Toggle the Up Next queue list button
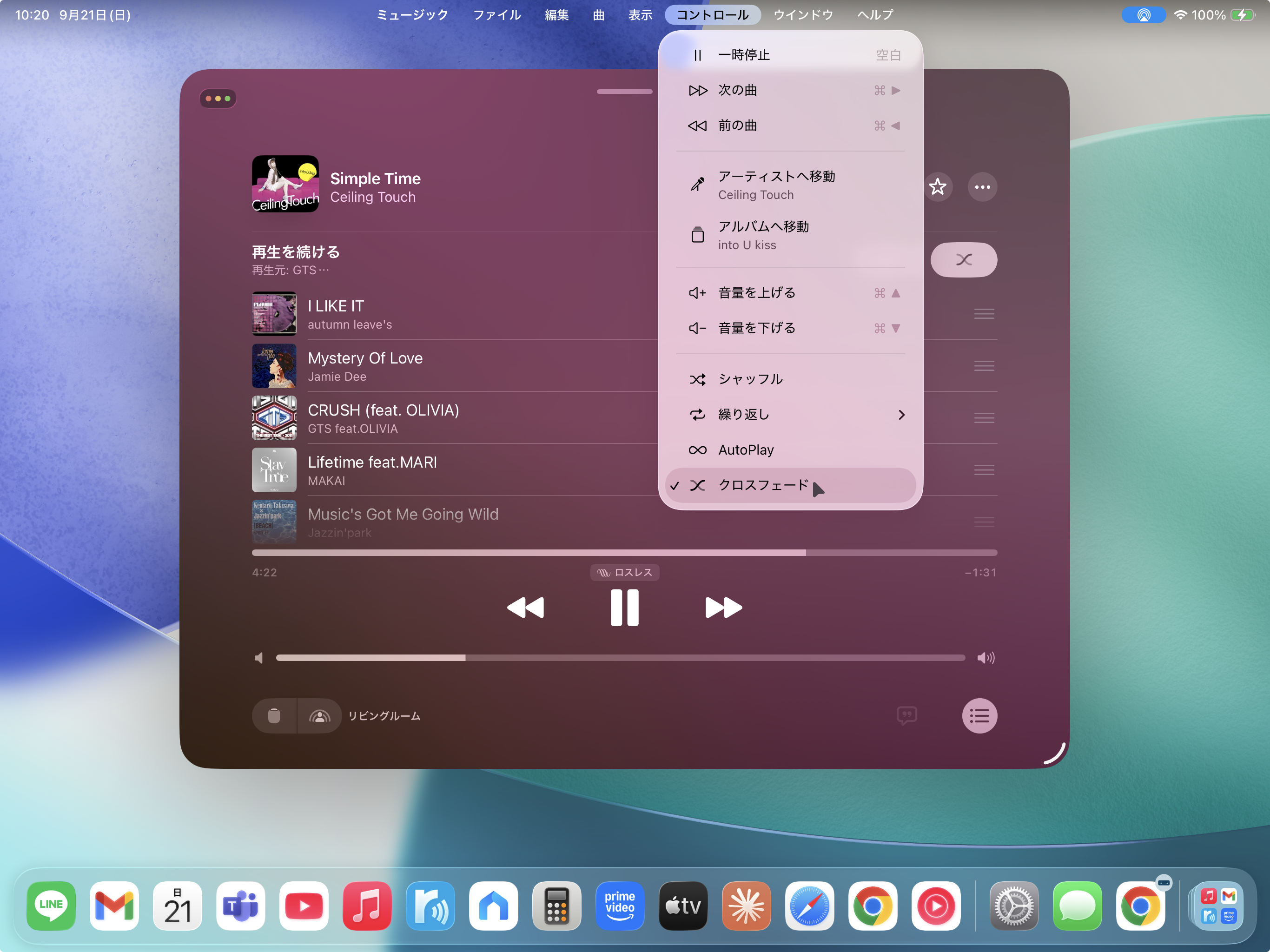 tap(979, 715)
